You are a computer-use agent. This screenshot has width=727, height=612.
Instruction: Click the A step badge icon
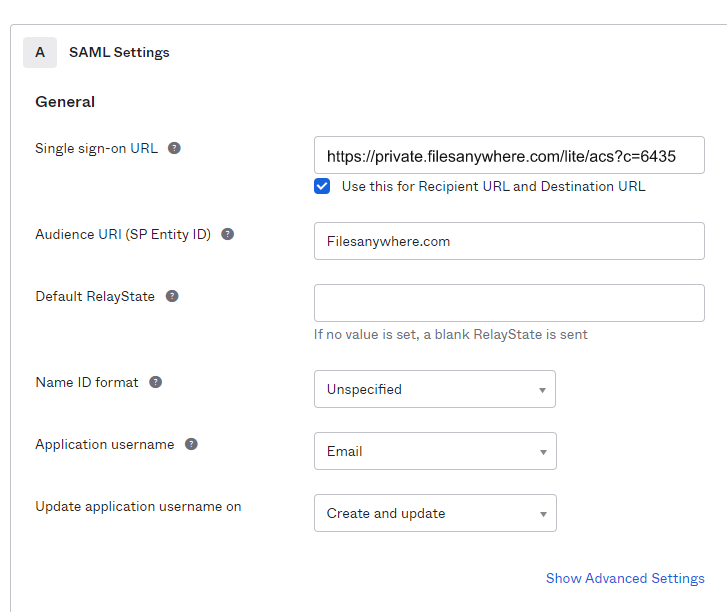pos(40,52)
